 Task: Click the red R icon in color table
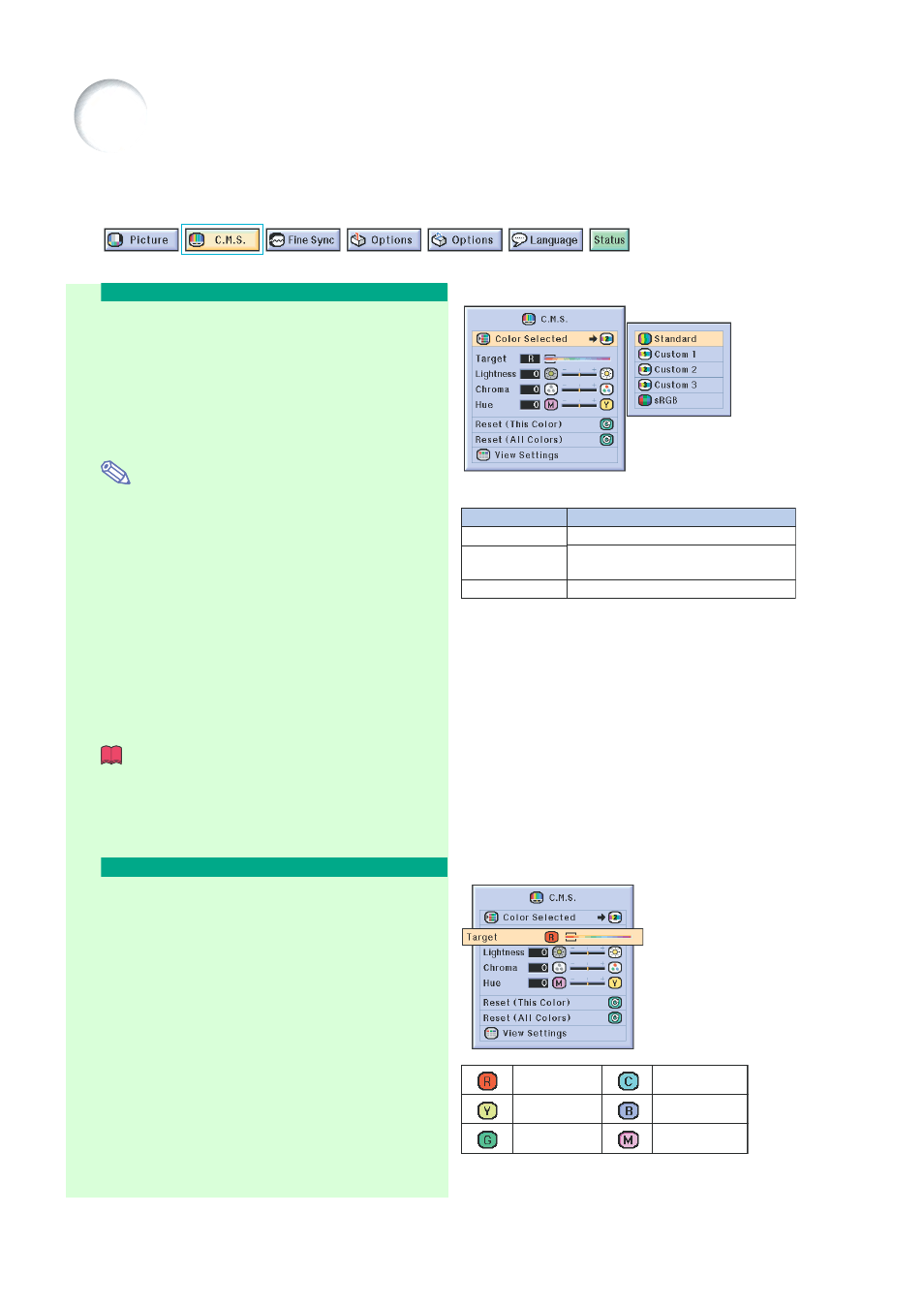click(487, 1080)
